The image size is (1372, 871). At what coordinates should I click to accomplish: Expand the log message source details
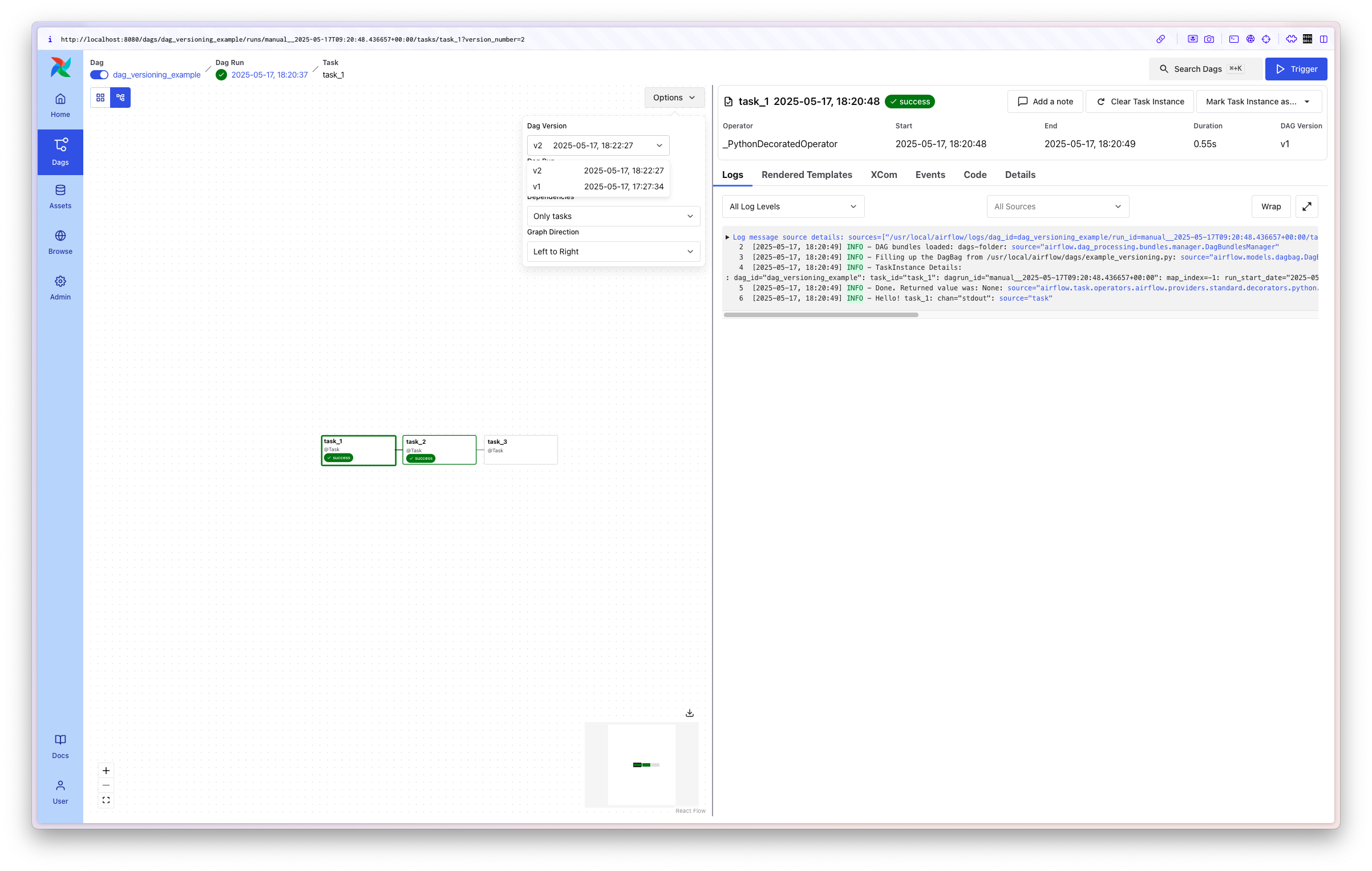(727, 237)
